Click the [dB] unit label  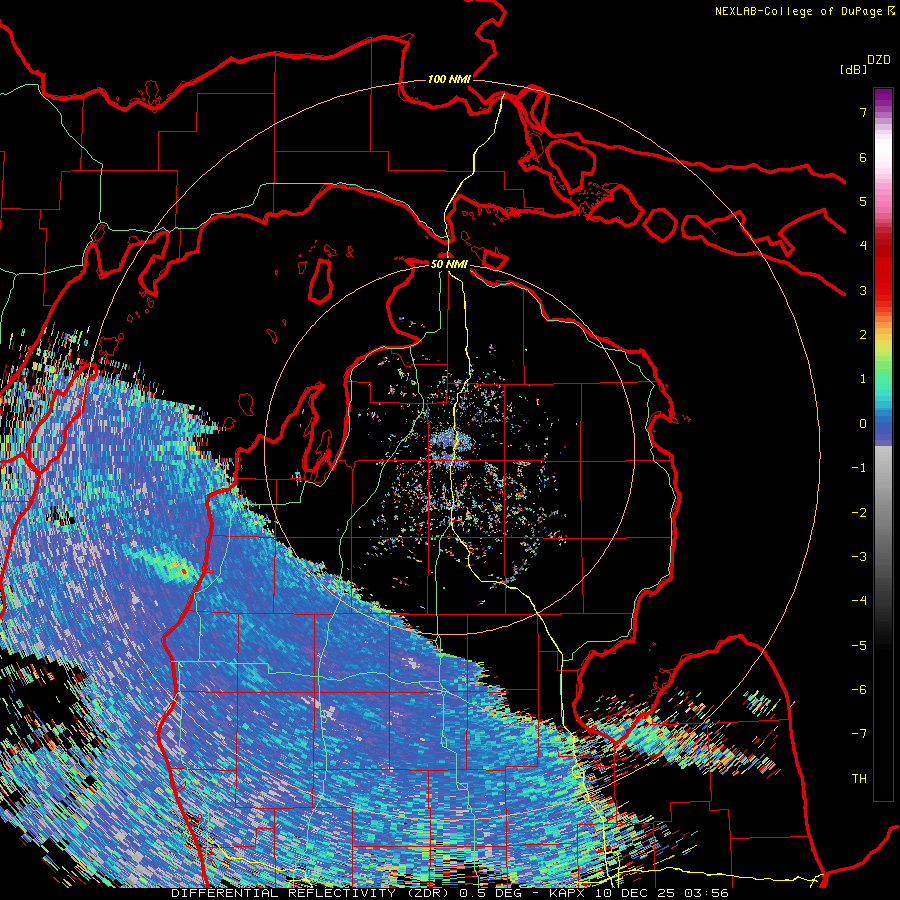(853, 69)
